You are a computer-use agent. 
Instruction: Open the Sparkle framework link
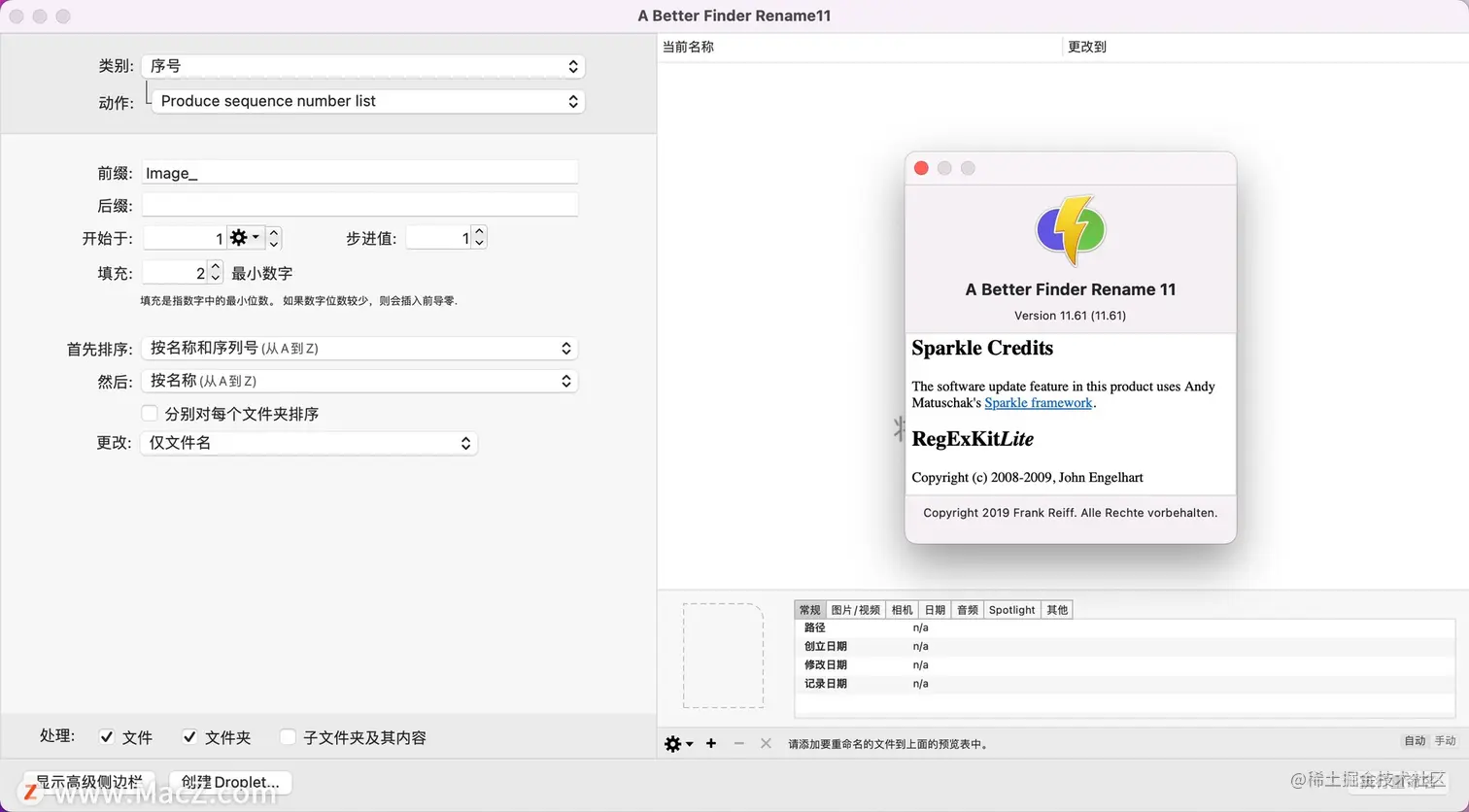click(x=1038, y=403)
